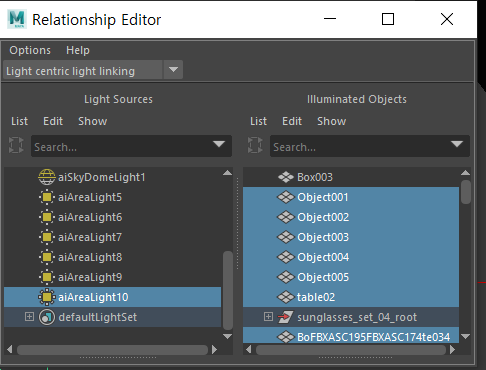
Task: Toggle Object005 illumination link
Action: pyautogui.click(x=351, y=277)
